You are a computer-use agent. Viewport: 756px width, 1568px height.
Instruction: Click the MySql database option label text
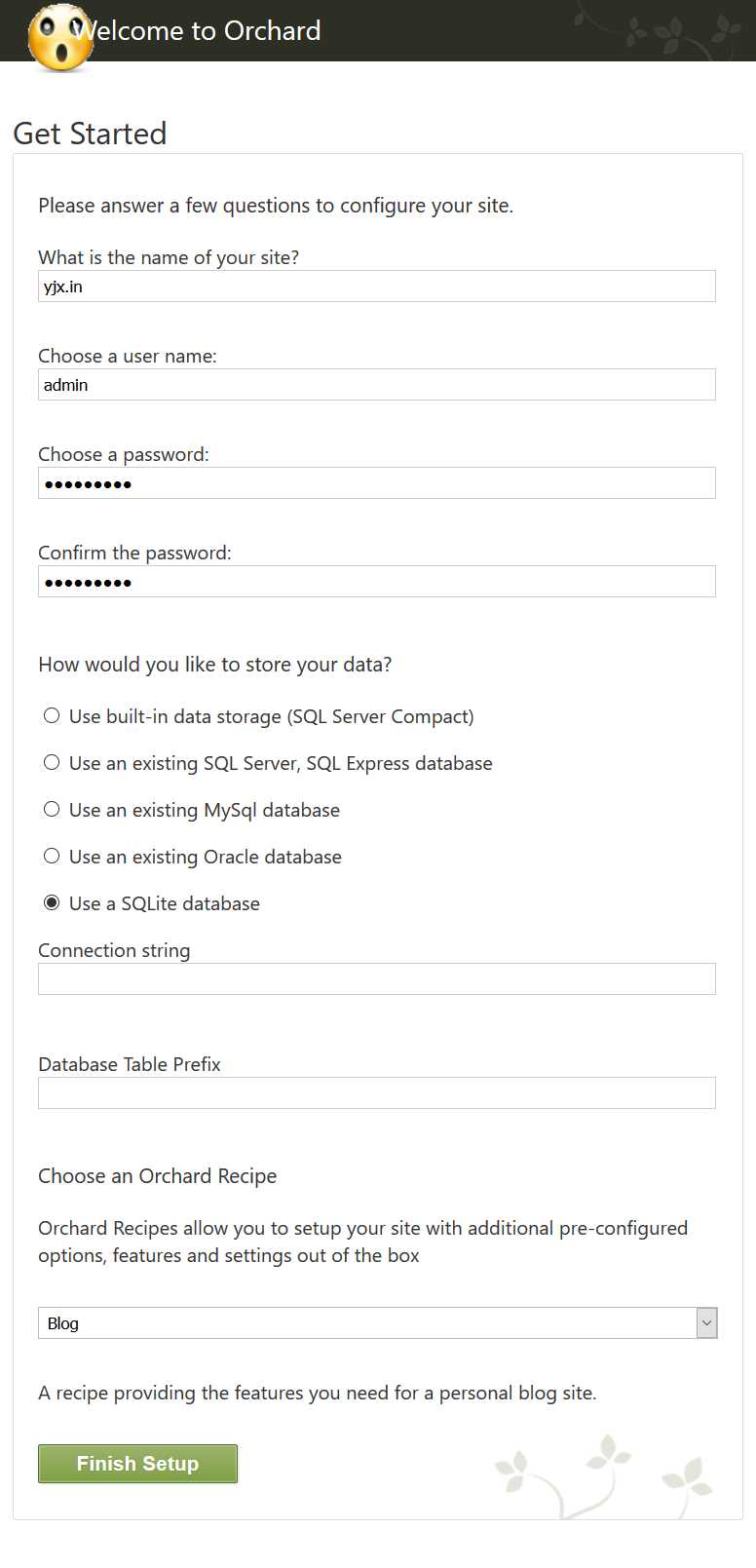[x=205, y=810]
